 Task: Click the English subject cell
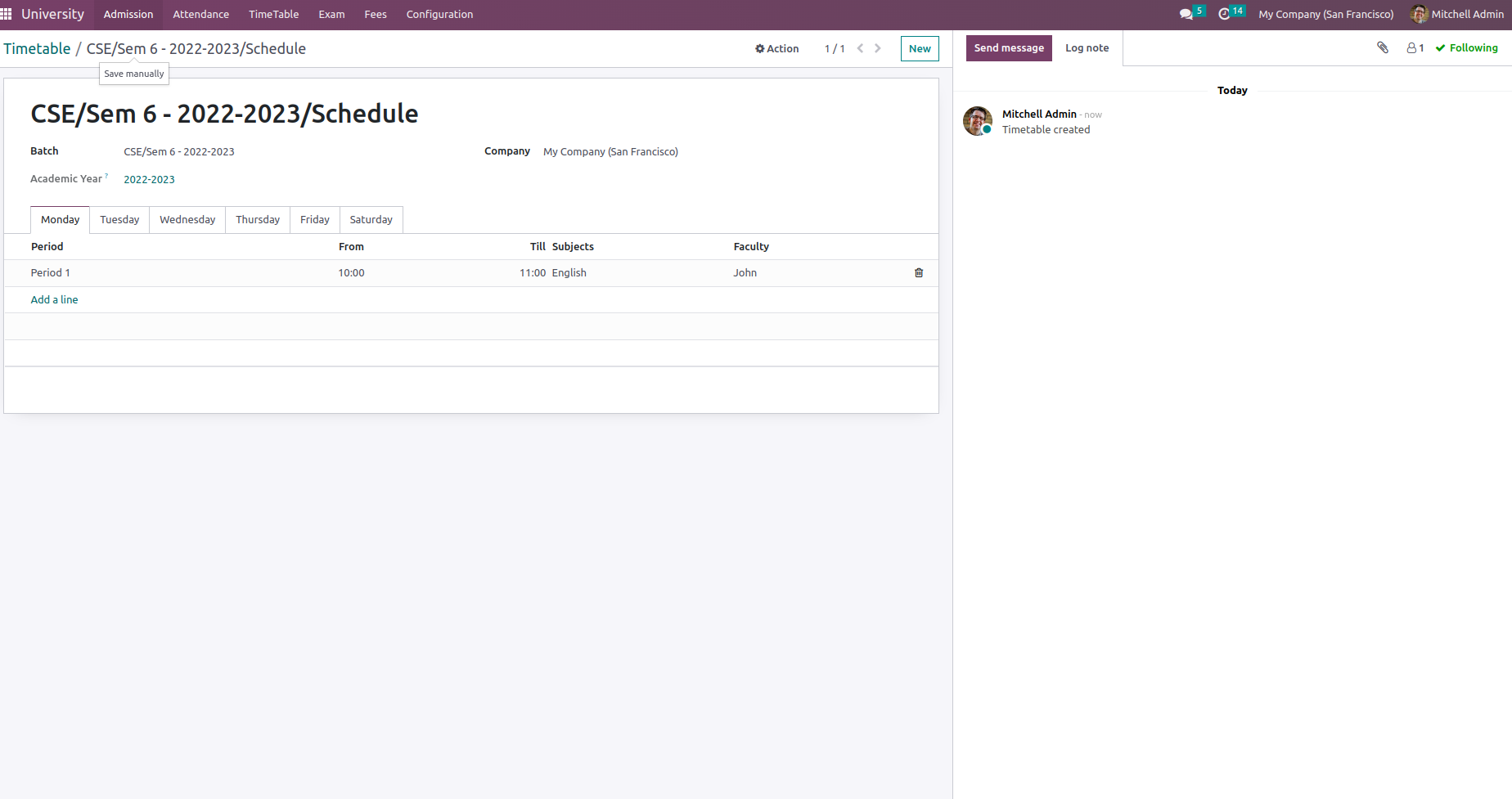click(x=569, y=273)
